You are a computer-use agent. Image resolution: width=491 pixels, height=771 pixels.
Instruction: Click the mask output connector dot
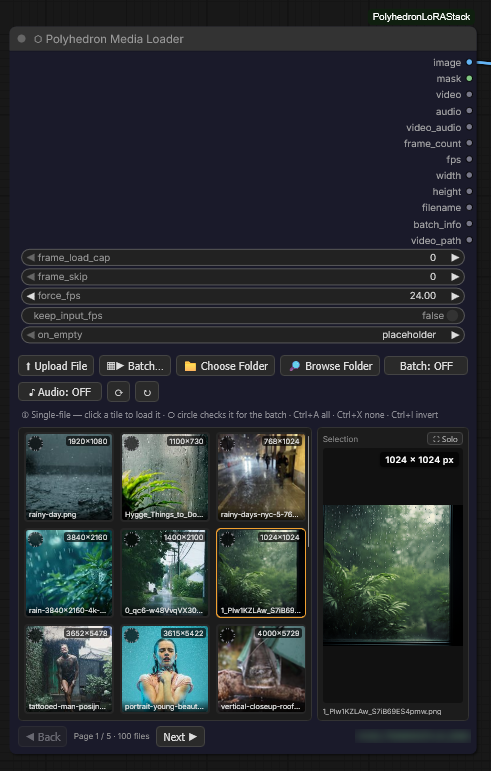coord(469,78)
